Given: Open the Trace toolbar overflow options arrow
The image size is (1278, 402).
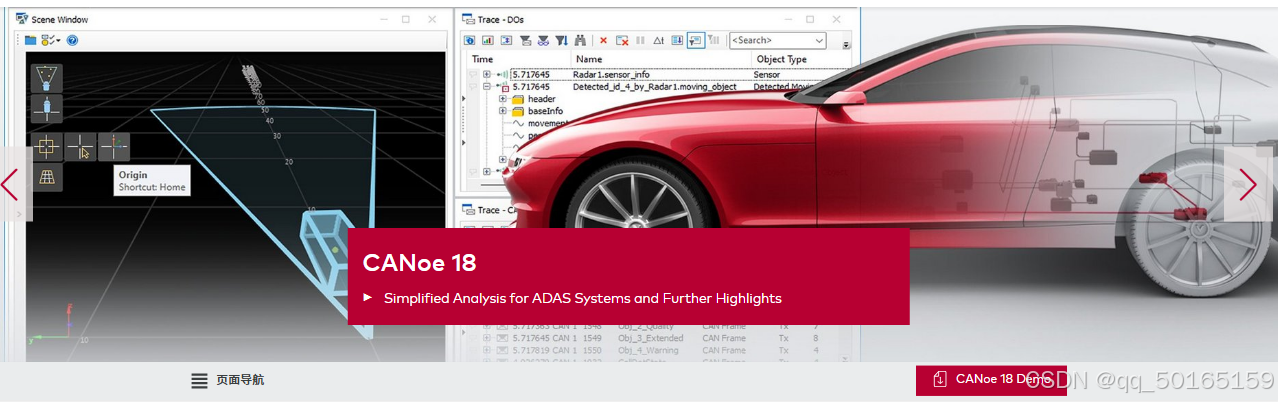Looking at the screenshot, I should coord(846,45).
